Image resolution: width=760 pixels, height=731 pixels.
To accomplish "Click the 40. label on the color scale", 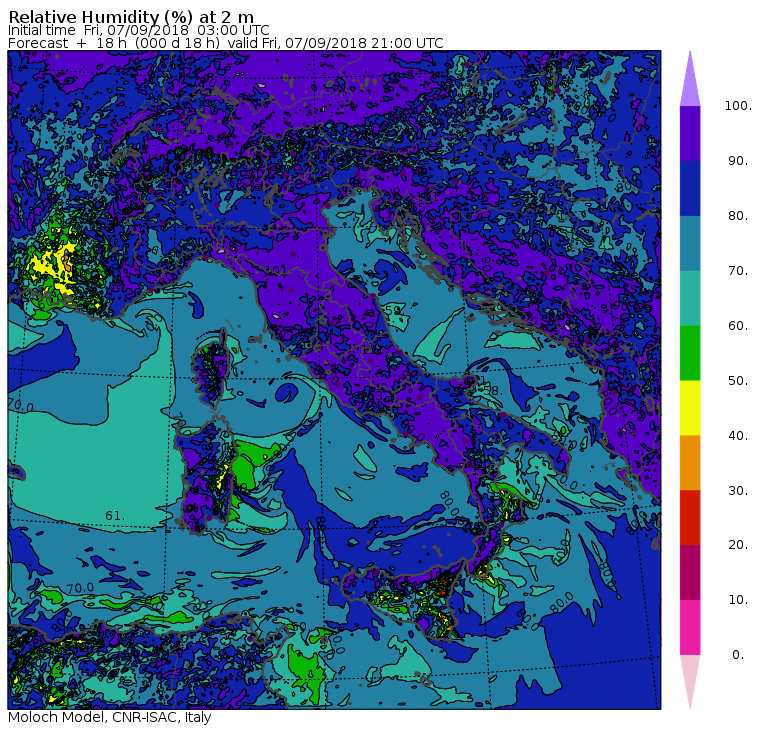I will click(x=738, y=436).
